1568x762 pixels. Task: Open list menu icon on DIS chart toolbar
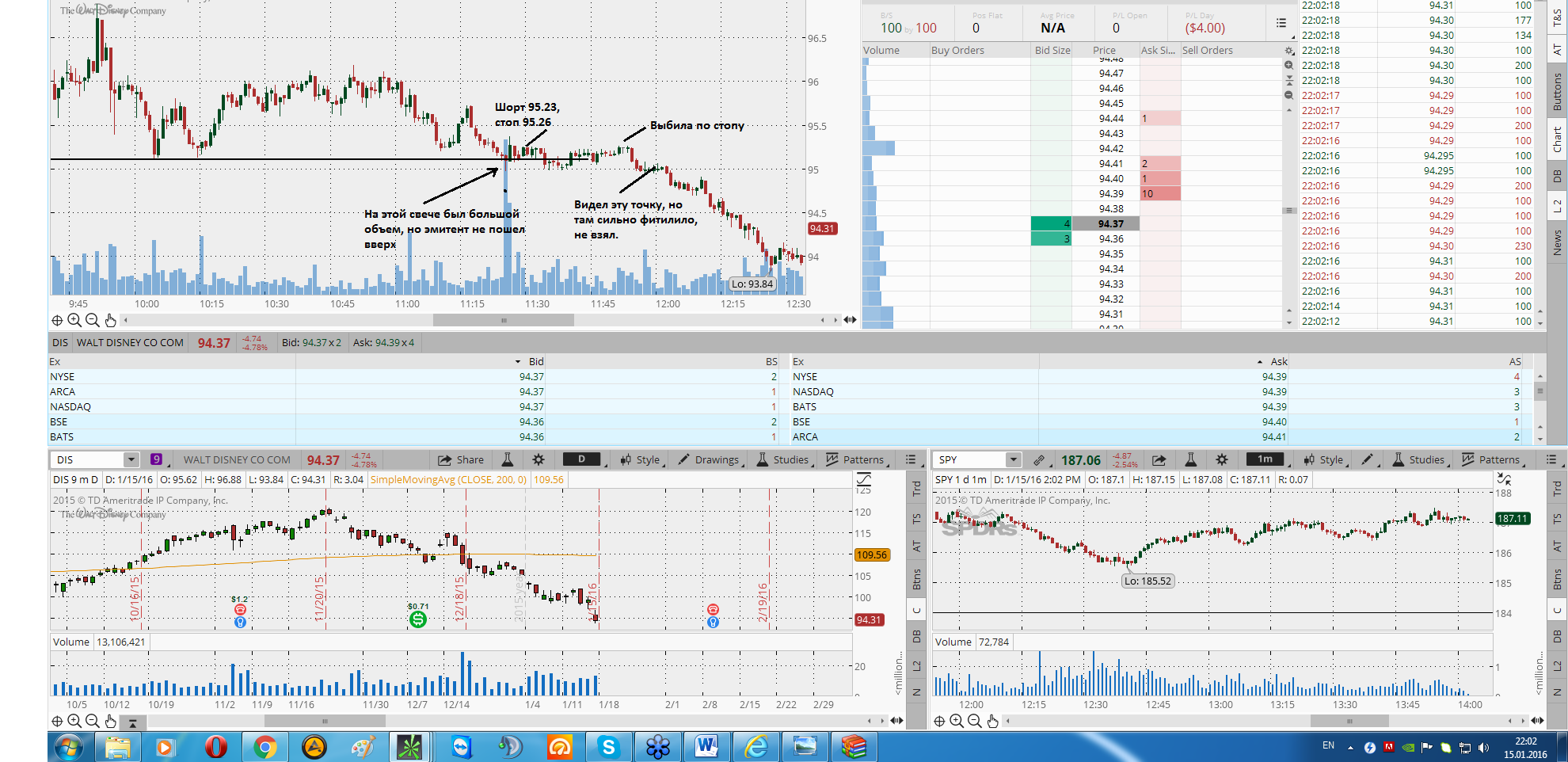click(x=911, y=459)
